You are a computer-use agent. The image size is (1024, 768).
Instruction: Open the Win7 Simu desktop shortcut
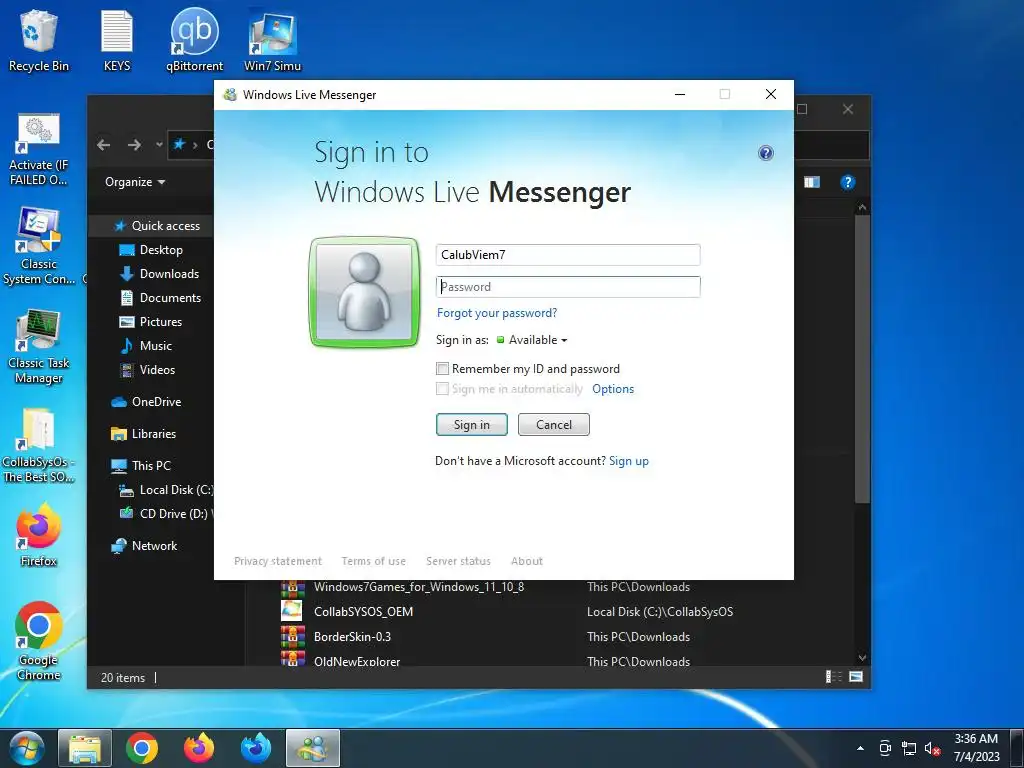tap(272, 40)
